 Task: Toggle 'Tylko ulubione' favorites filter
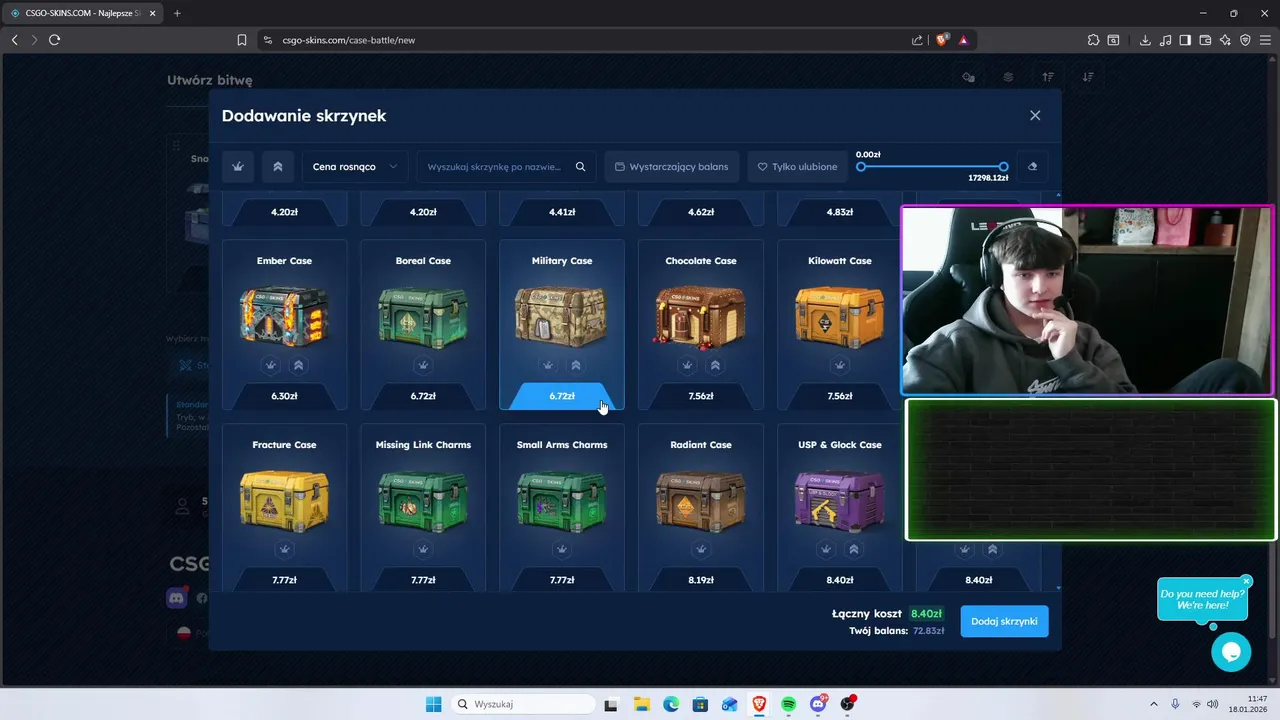[798, 167]
